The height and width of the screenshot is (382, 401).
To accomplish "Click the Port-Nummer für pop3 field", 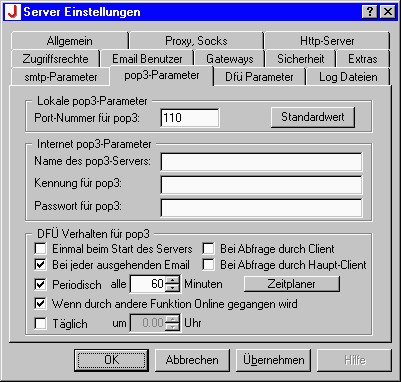I will coord(190,118).
